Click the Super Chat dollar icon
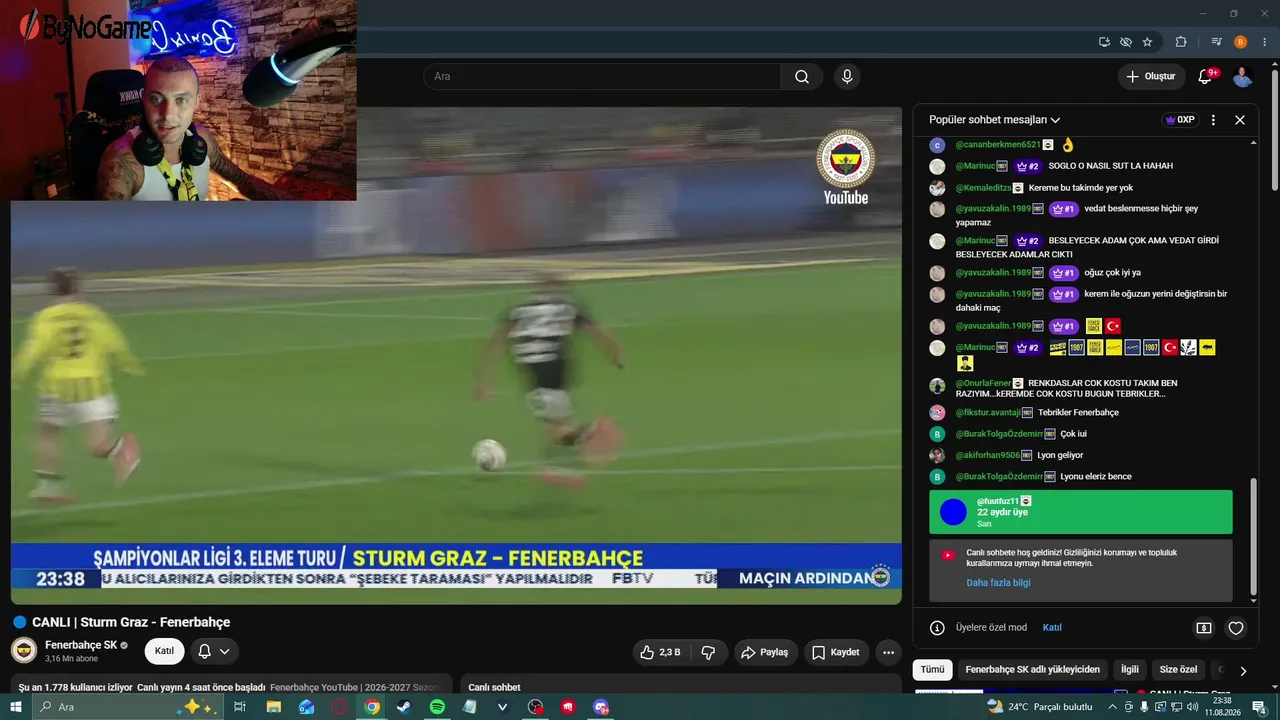 (x=1204, y=628)
